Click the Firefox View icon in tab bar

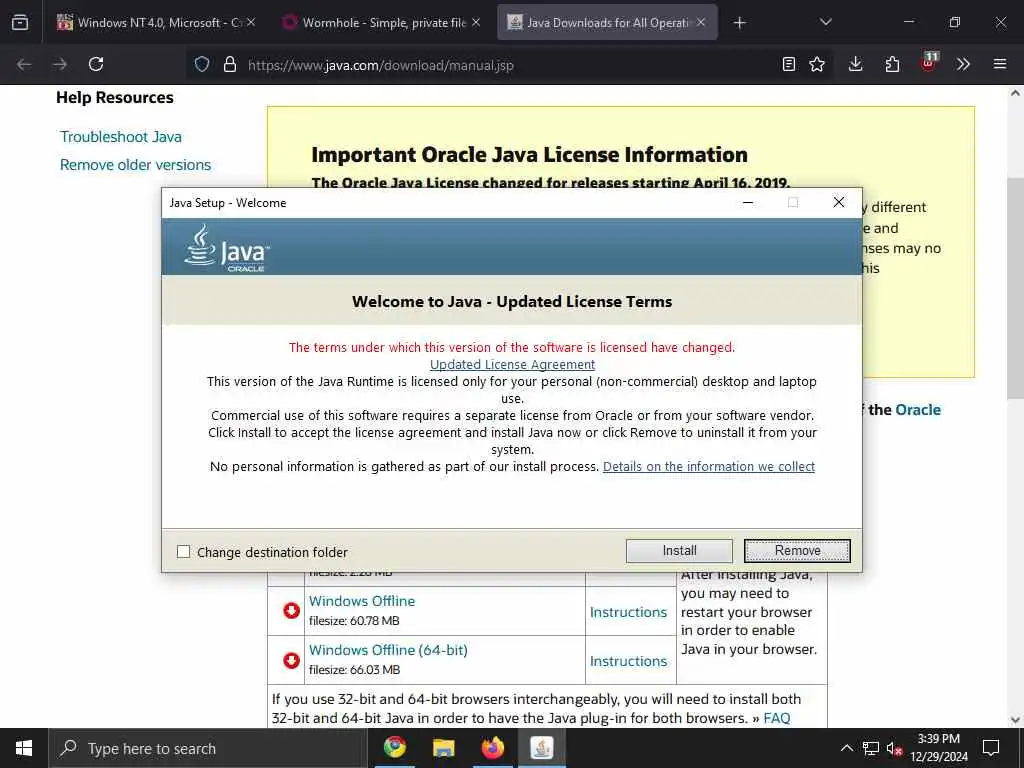[x=20, y=22]
